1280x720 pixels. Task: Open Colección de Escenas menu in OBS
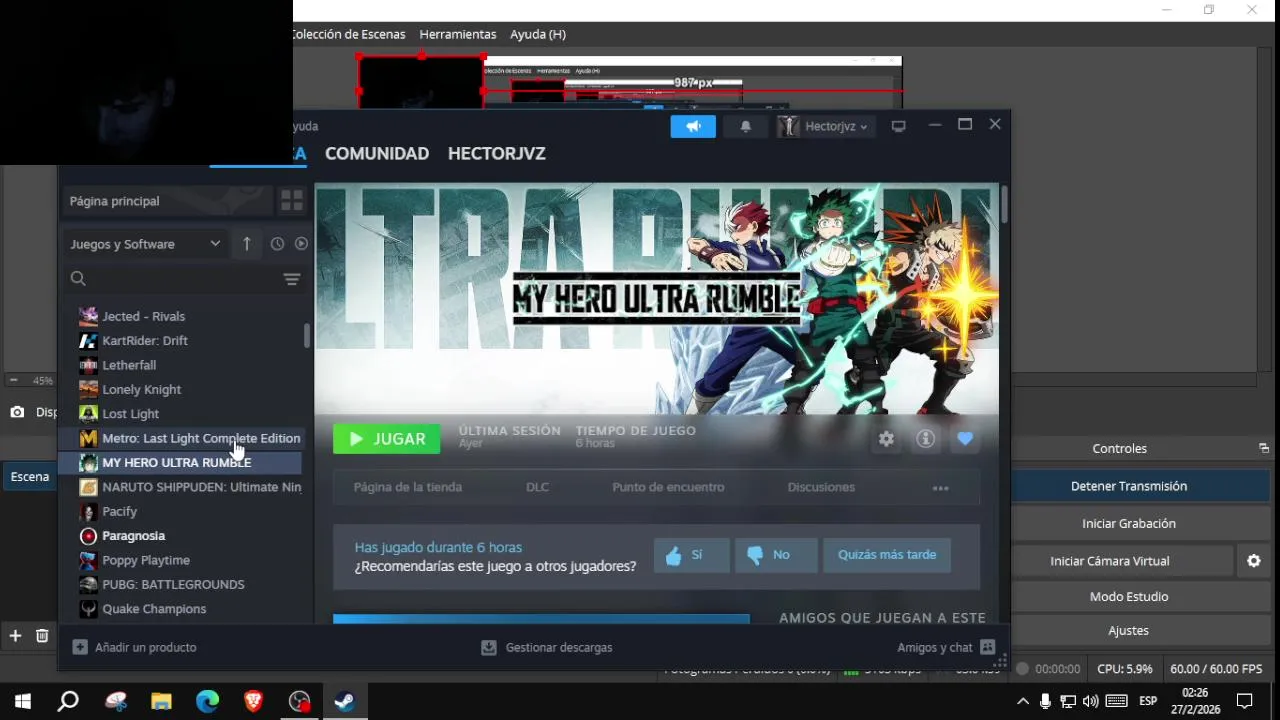point(349,34)
